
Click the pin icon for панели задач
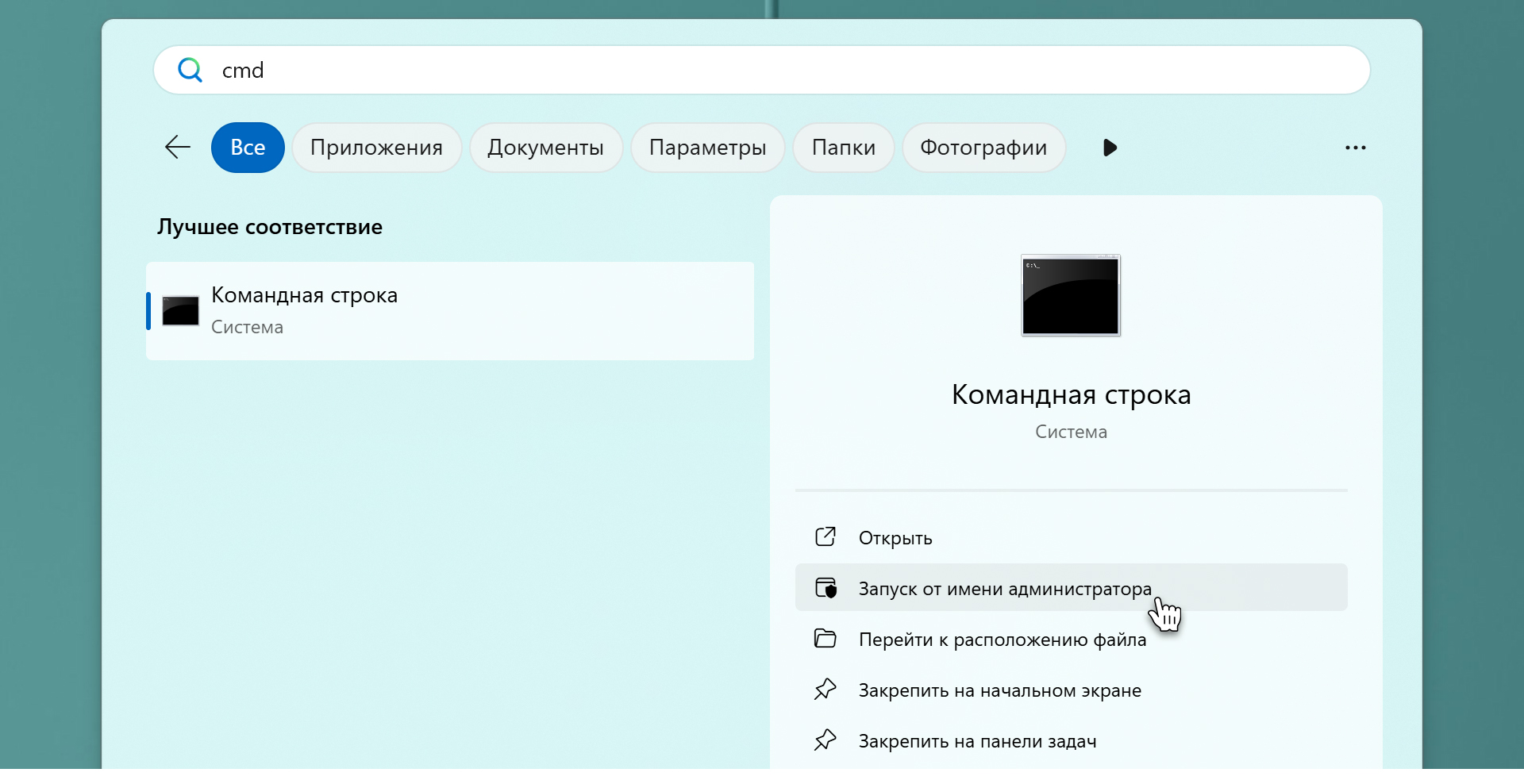[825, 740]
